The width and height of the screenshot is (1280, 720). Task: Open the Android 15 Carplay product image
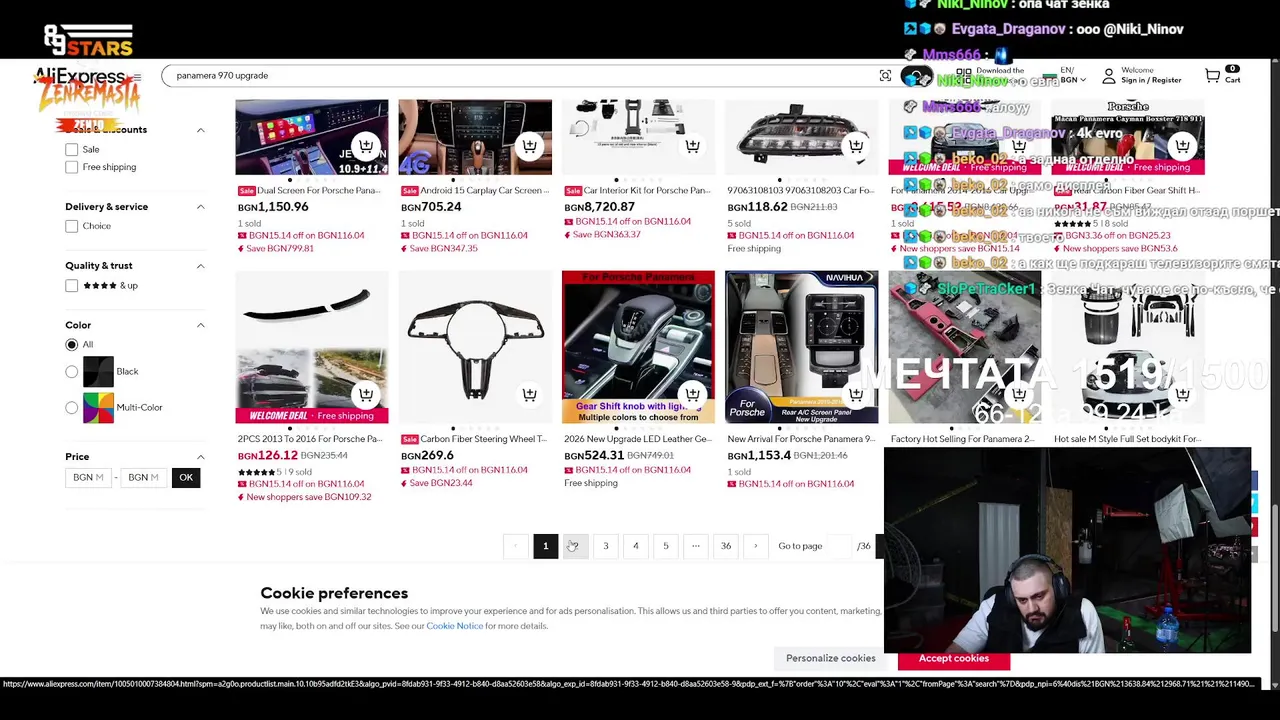[x=475, y=137]
